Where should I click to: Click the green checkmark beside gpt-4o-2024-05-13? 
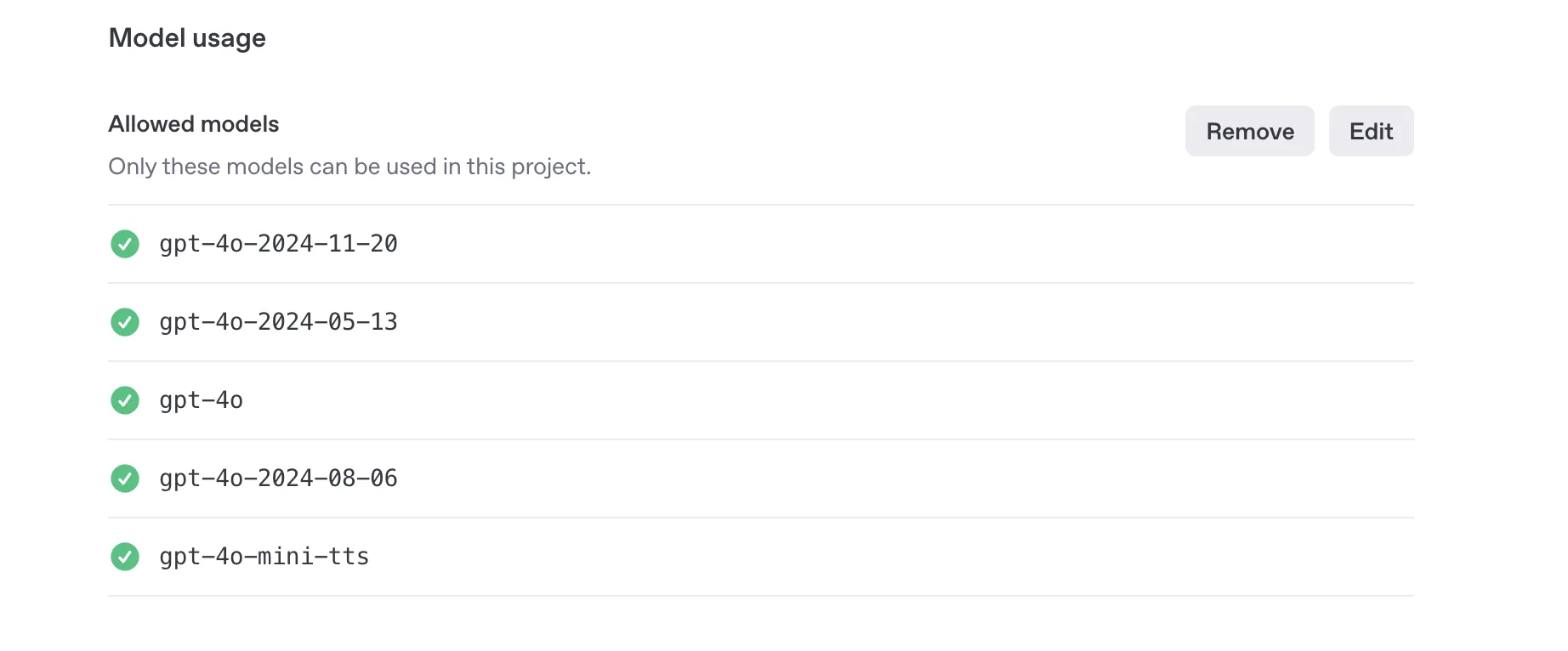(125, 322)
